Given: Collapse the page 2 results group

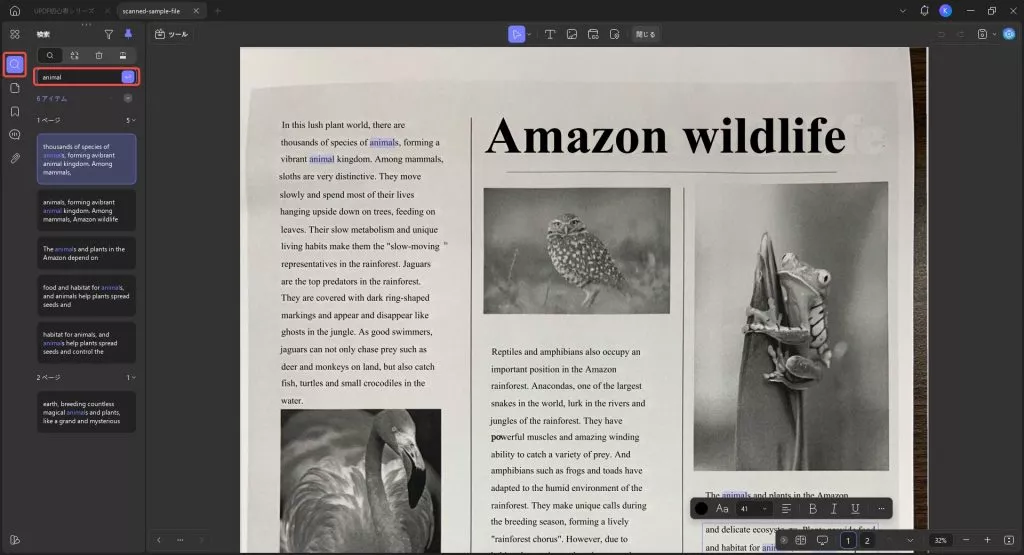Looking at the screenshot, I should [133, 377].
